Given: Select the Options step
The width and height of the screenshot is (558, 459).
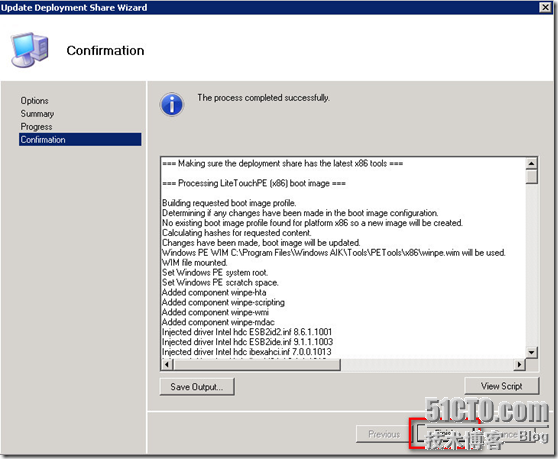Looking at the screenshot, I should (x=34, y=101).
